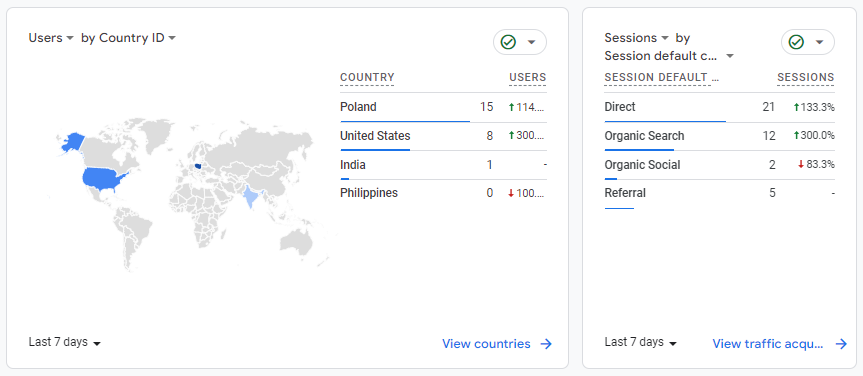Screen dimensions: 863x376
Task: Click India on the world map
Action: (252, 197)
